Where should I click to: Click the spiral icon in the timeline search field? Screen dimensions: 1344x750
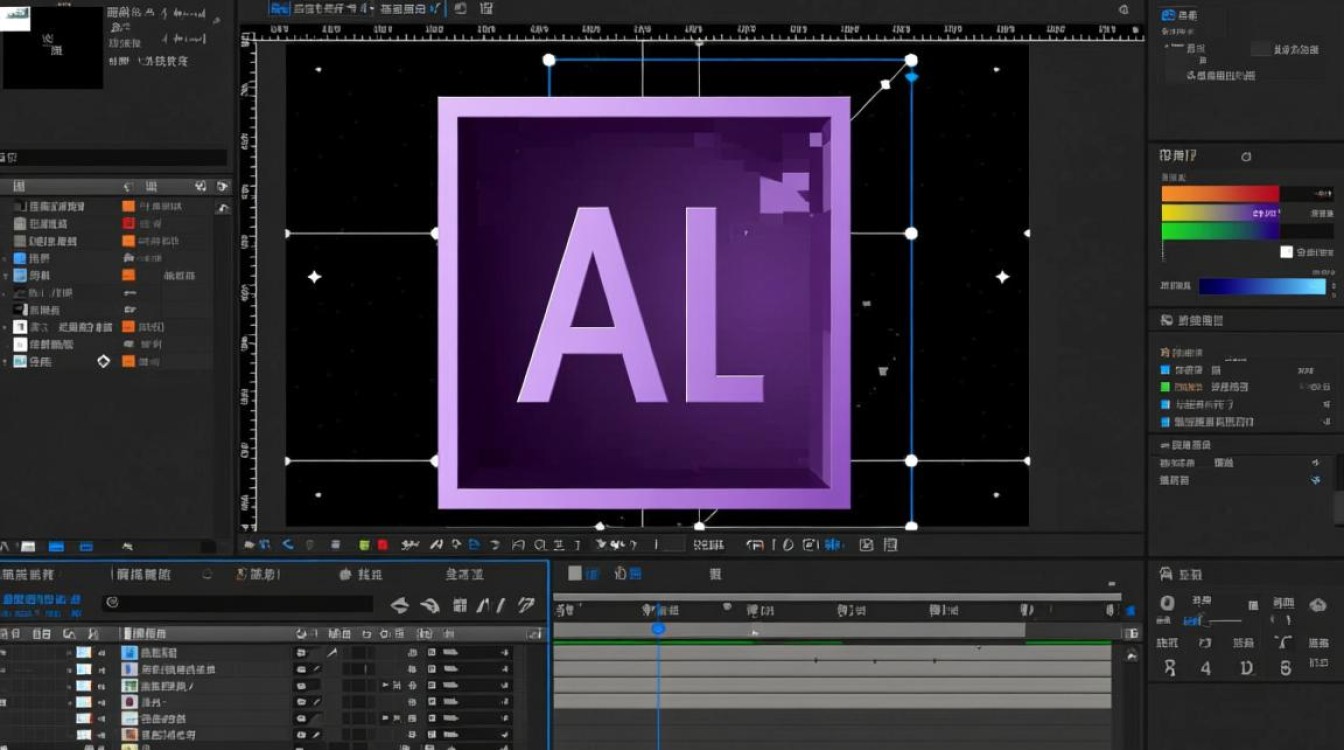point(112,603)
